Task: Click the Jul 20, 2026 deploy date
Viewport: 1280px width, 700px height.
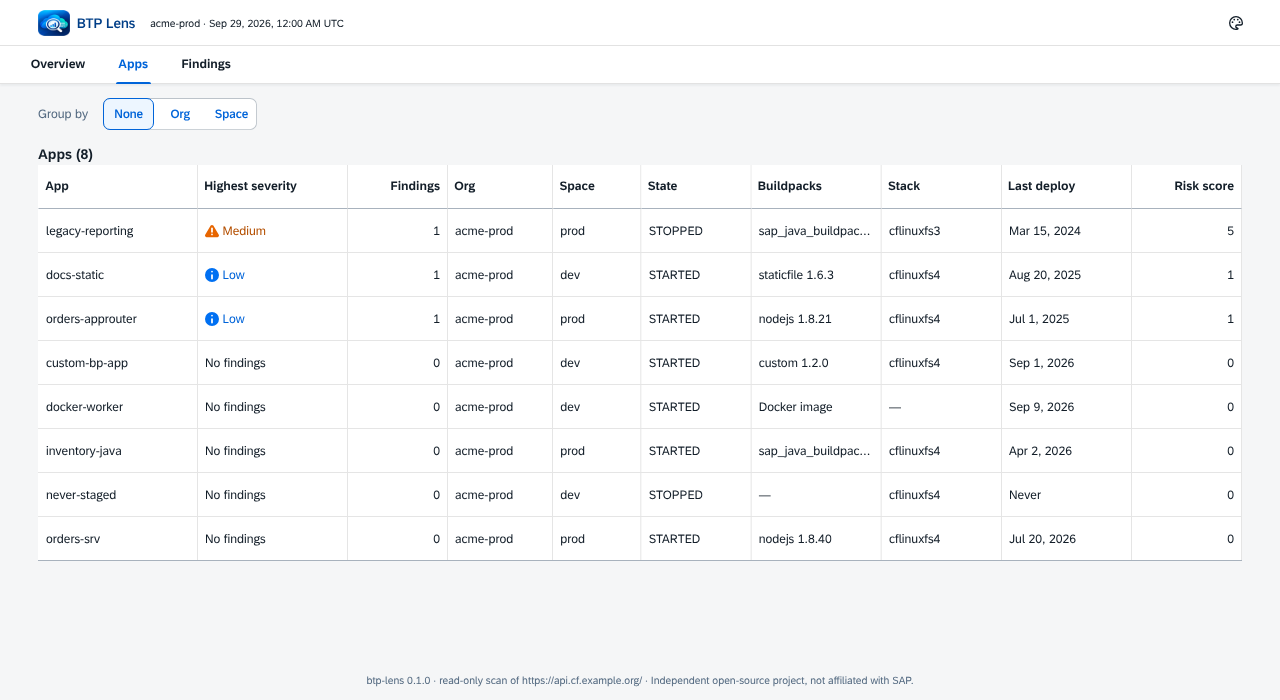Action: coord(1043,539)
